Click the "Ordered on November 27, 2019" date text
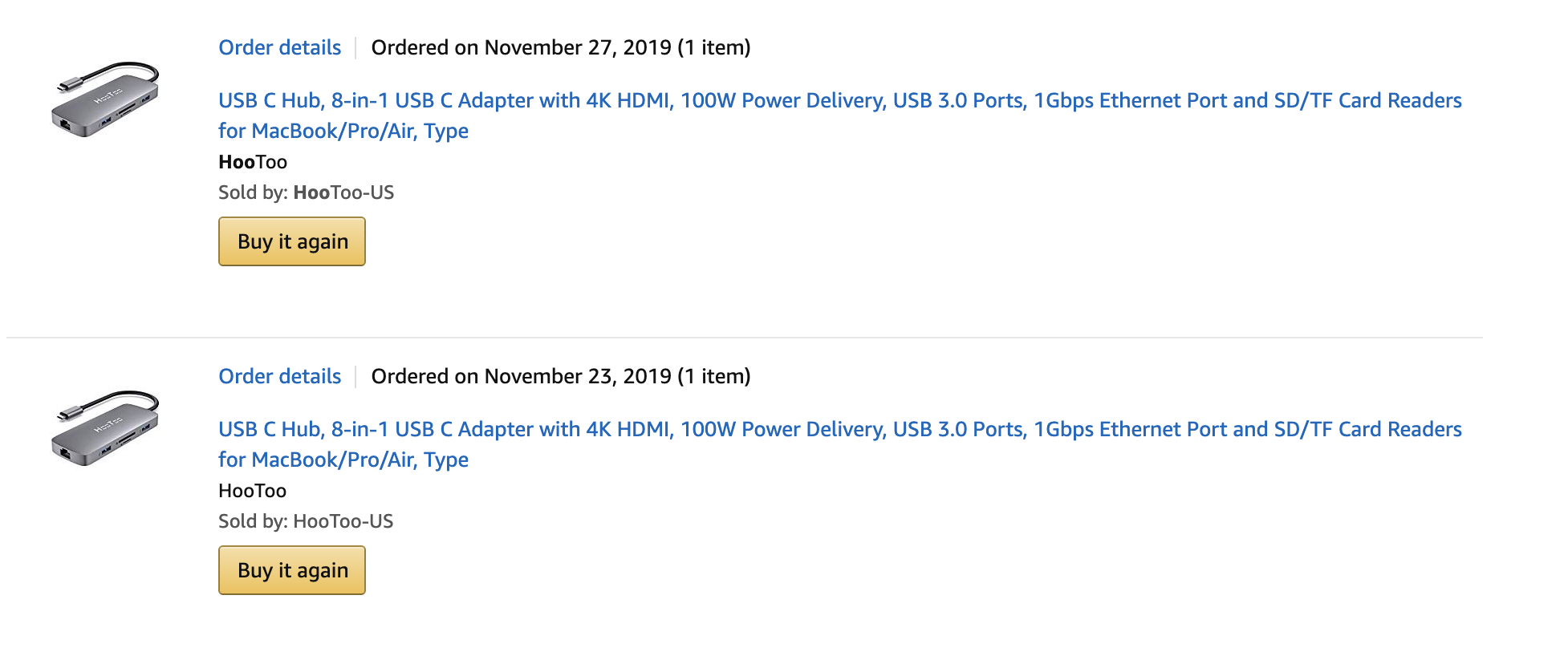The image size is (1568, 656). pos(521,47)
